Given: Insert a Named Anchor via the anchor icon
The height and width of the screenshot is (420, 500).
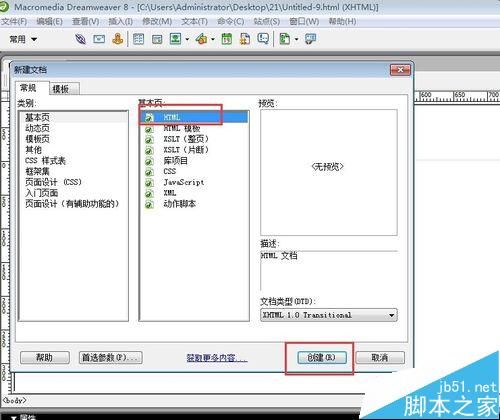Looking at the screenshot, I should click(118, 39).
